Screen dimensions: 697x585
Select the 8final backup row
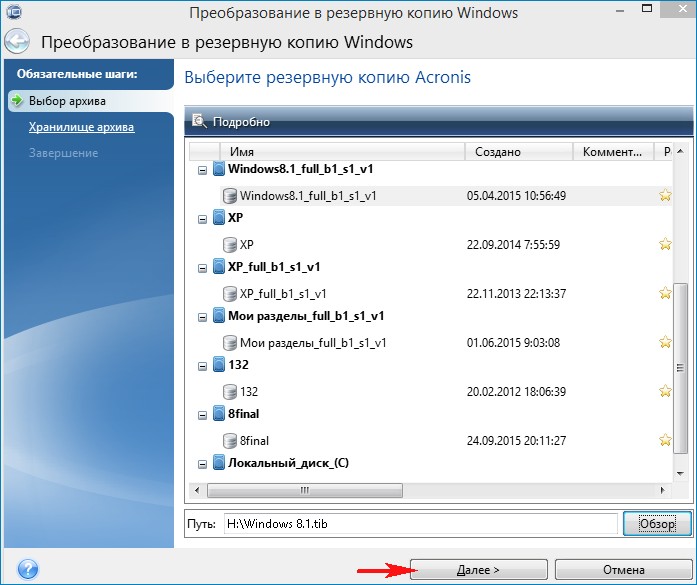[x=446, y=441]
